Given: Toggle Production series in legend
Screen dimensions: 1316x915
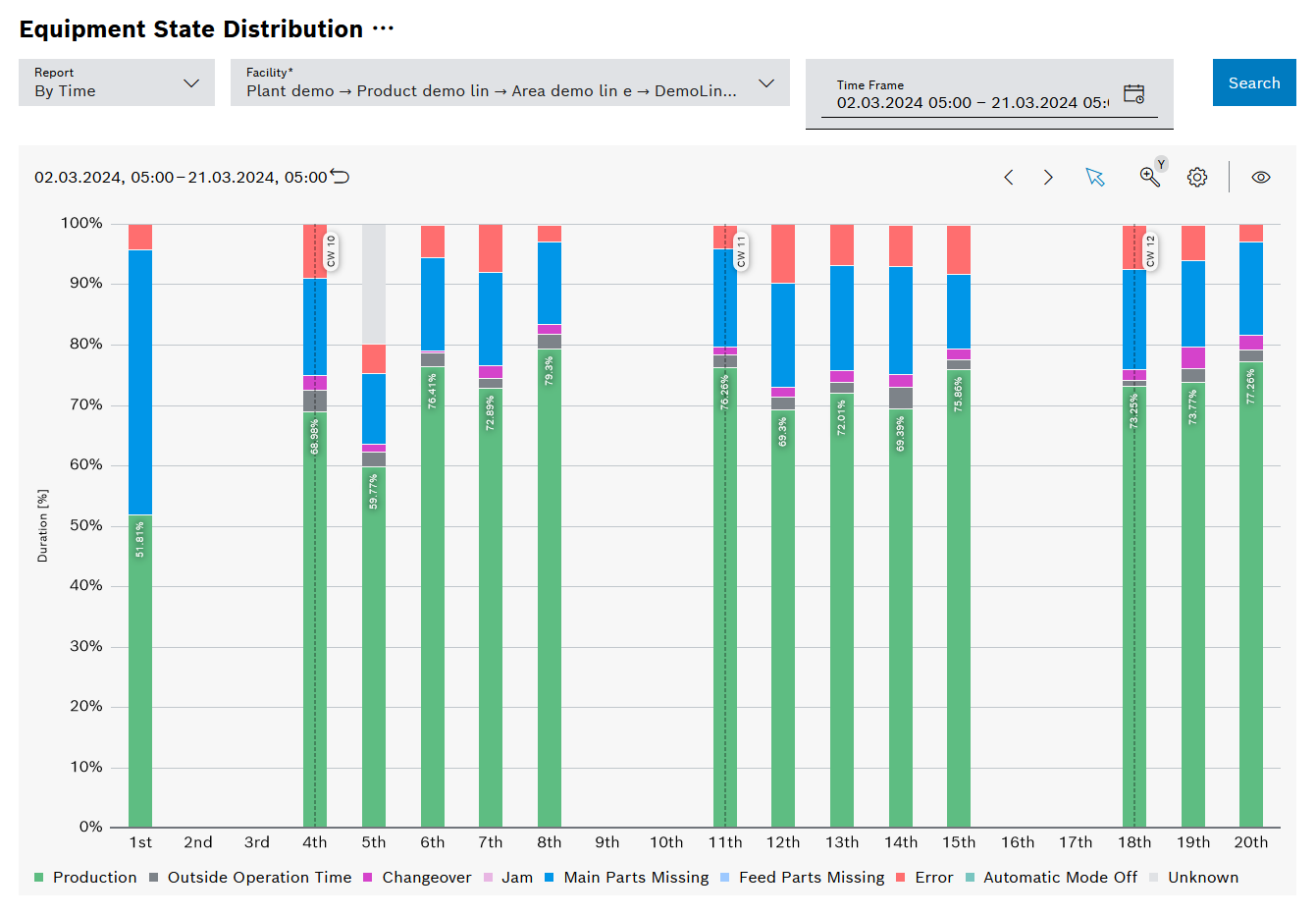Looking at the screenshot, I should (x=94, y=878).
